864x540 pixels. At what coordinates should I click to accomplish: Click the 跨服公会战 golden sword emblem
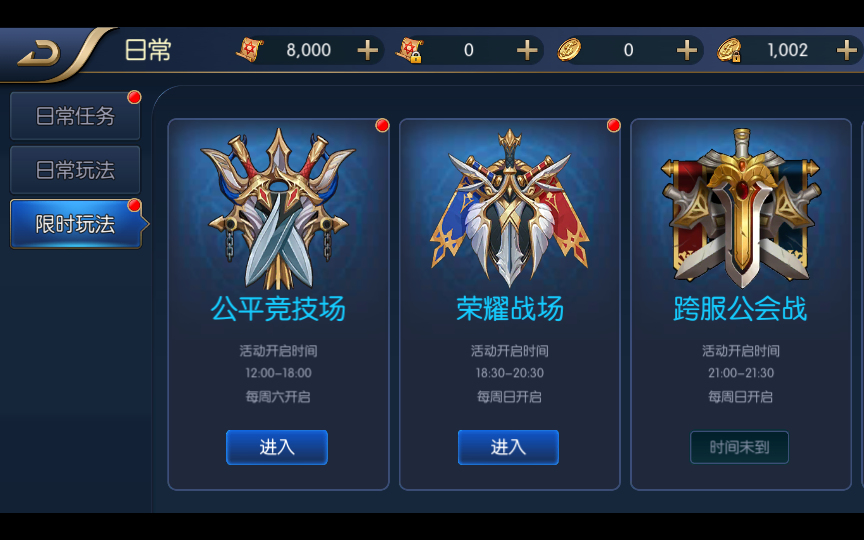pyautogui.click(x=741, y=208)
